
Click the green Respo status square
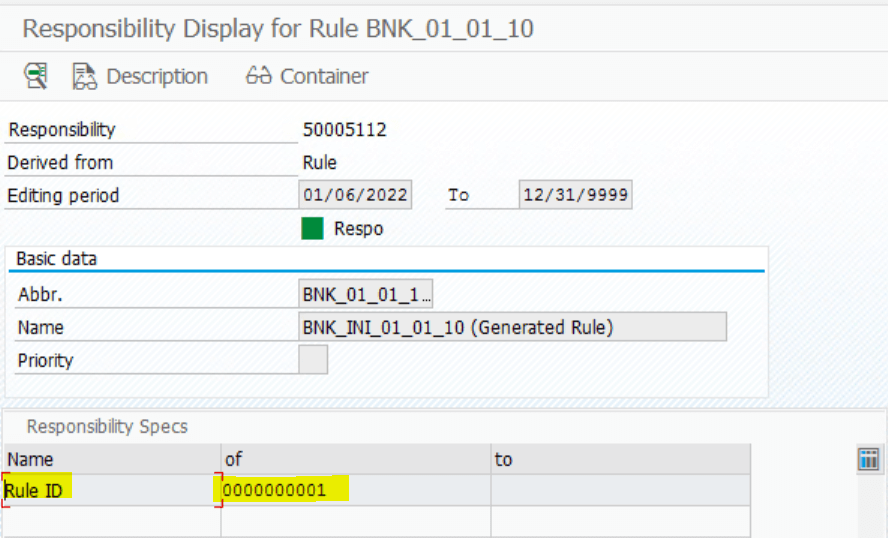[x=313, y=229]
